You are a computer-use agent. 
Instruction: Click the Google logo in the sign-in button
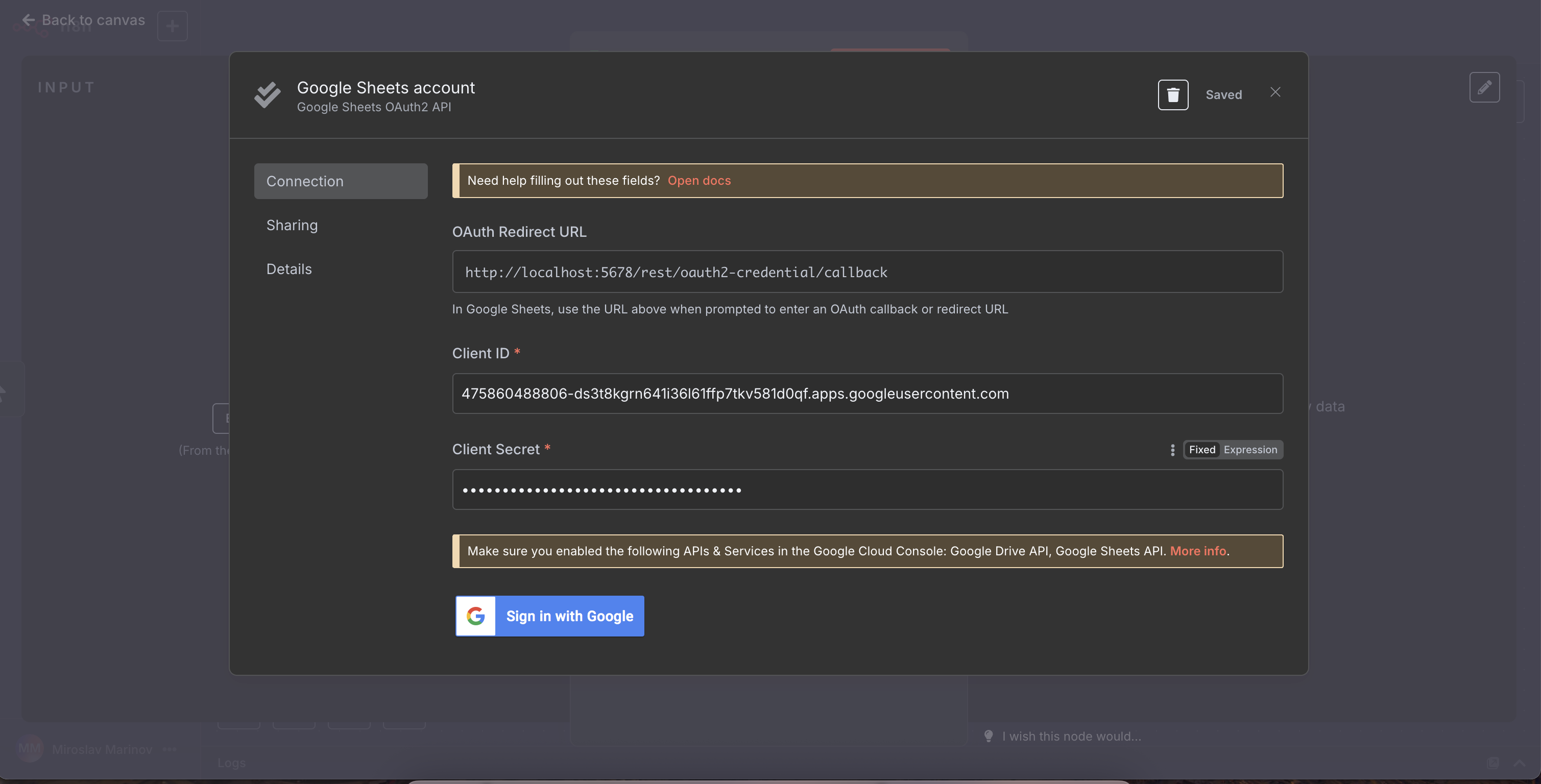(475, 616)
